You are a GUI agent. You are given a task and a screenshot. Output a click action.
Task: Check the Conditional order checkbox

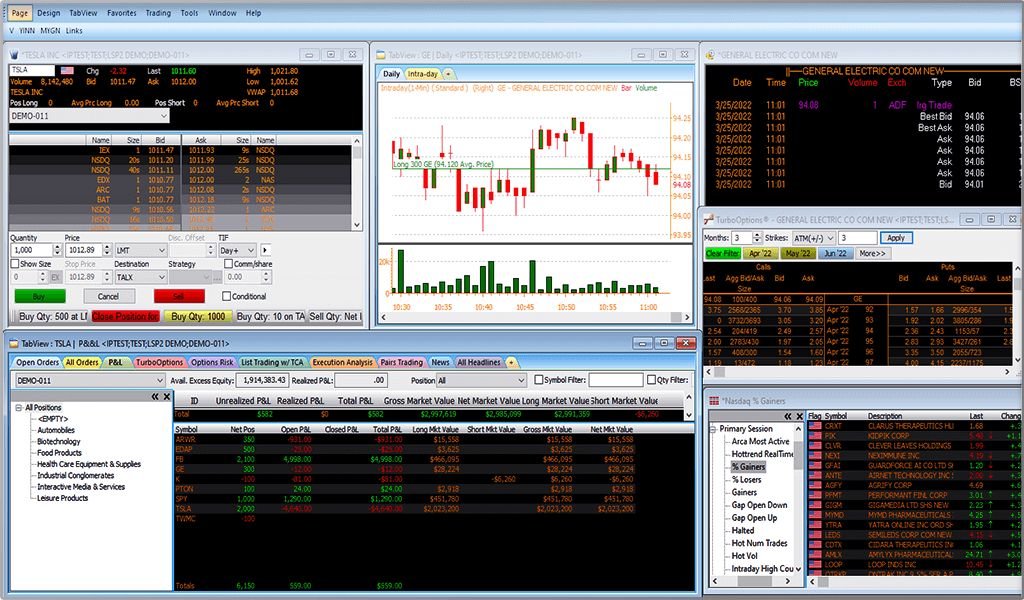pos(226,297)
